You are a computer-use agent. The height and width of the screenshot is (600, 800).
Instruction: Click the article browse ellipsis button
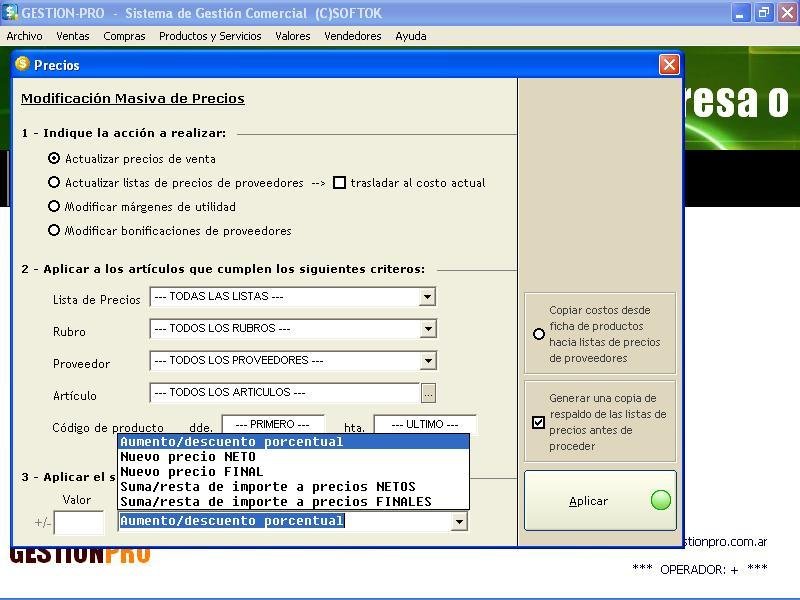[x=428, y=393]
